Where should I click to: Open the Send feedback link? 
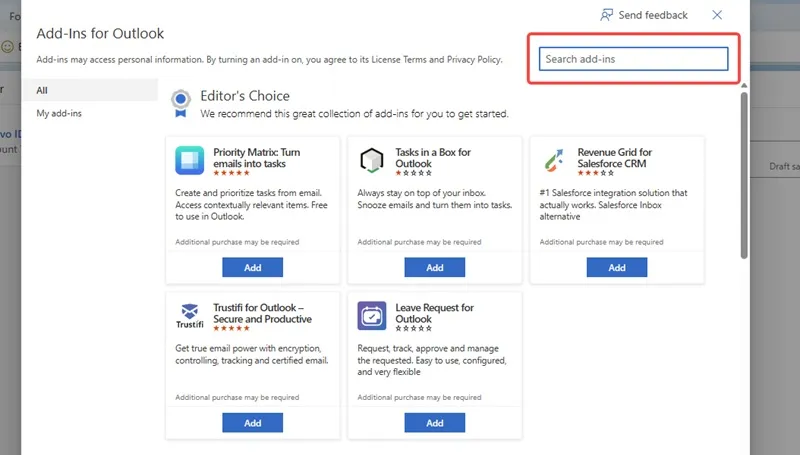point(644,15)
